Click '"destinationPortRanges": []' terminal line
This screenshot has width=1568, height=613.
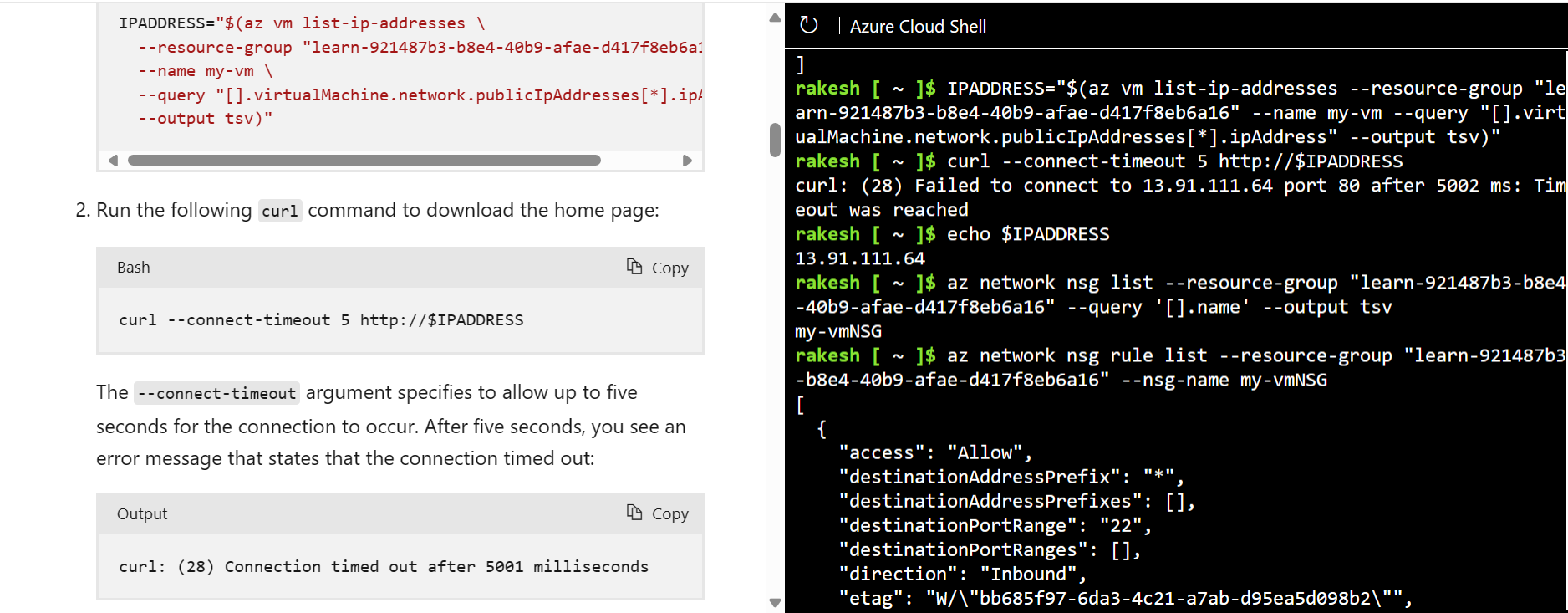tap(990, 549)
